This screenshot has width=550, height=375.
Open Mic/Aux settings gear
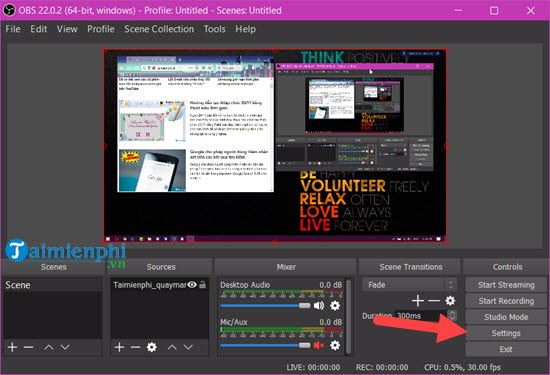(x=335, y=346)
